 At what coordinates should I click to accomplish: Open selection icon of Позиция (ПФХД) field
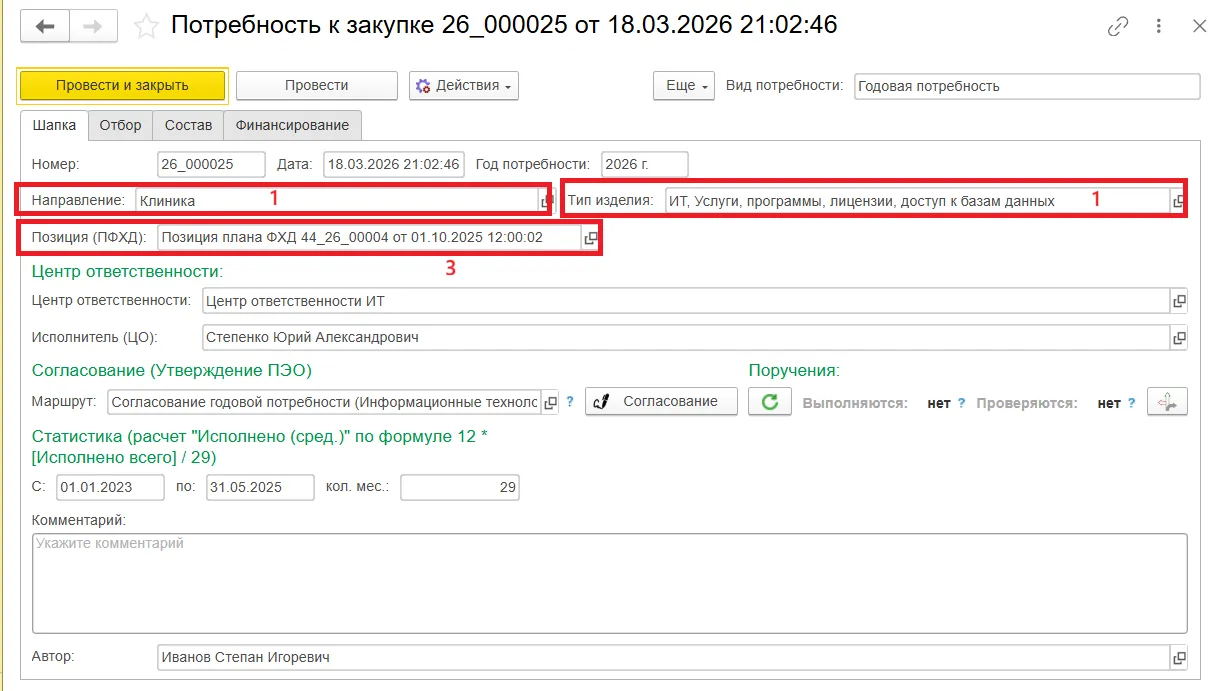(590, 238)
